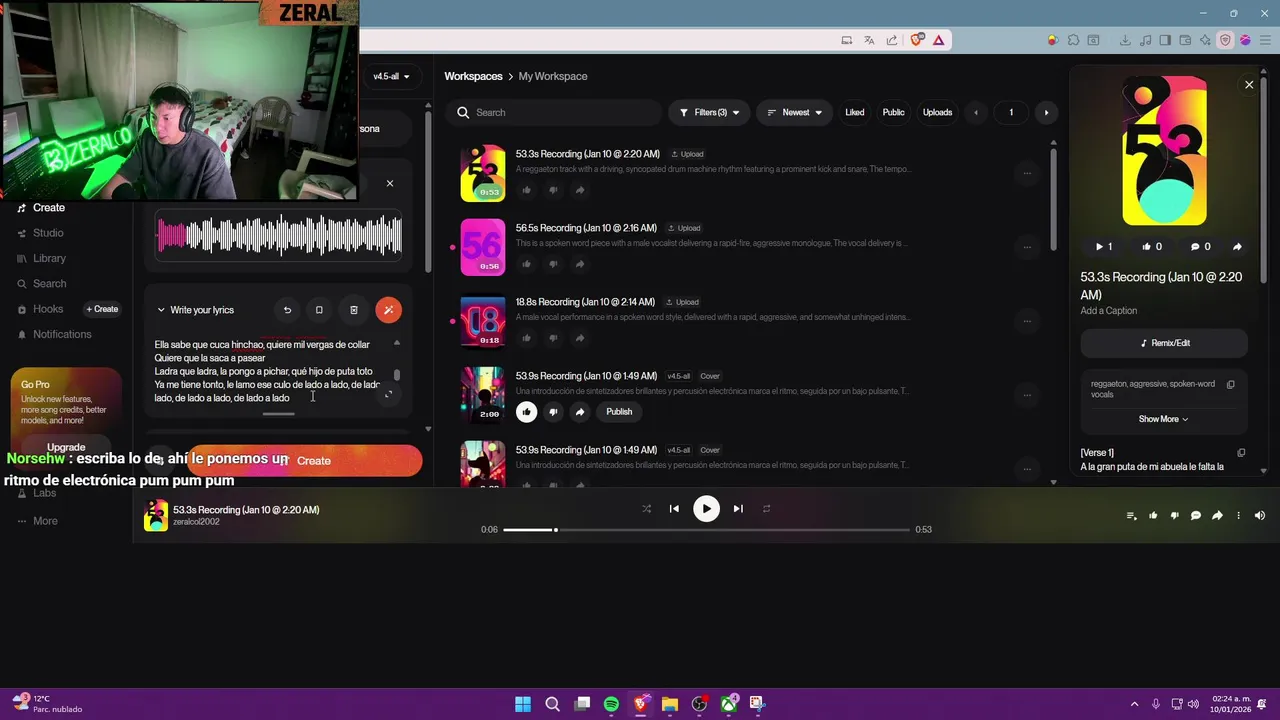Click the Upgrade button
The image size is (1280, 720).
tap(66, 447)
